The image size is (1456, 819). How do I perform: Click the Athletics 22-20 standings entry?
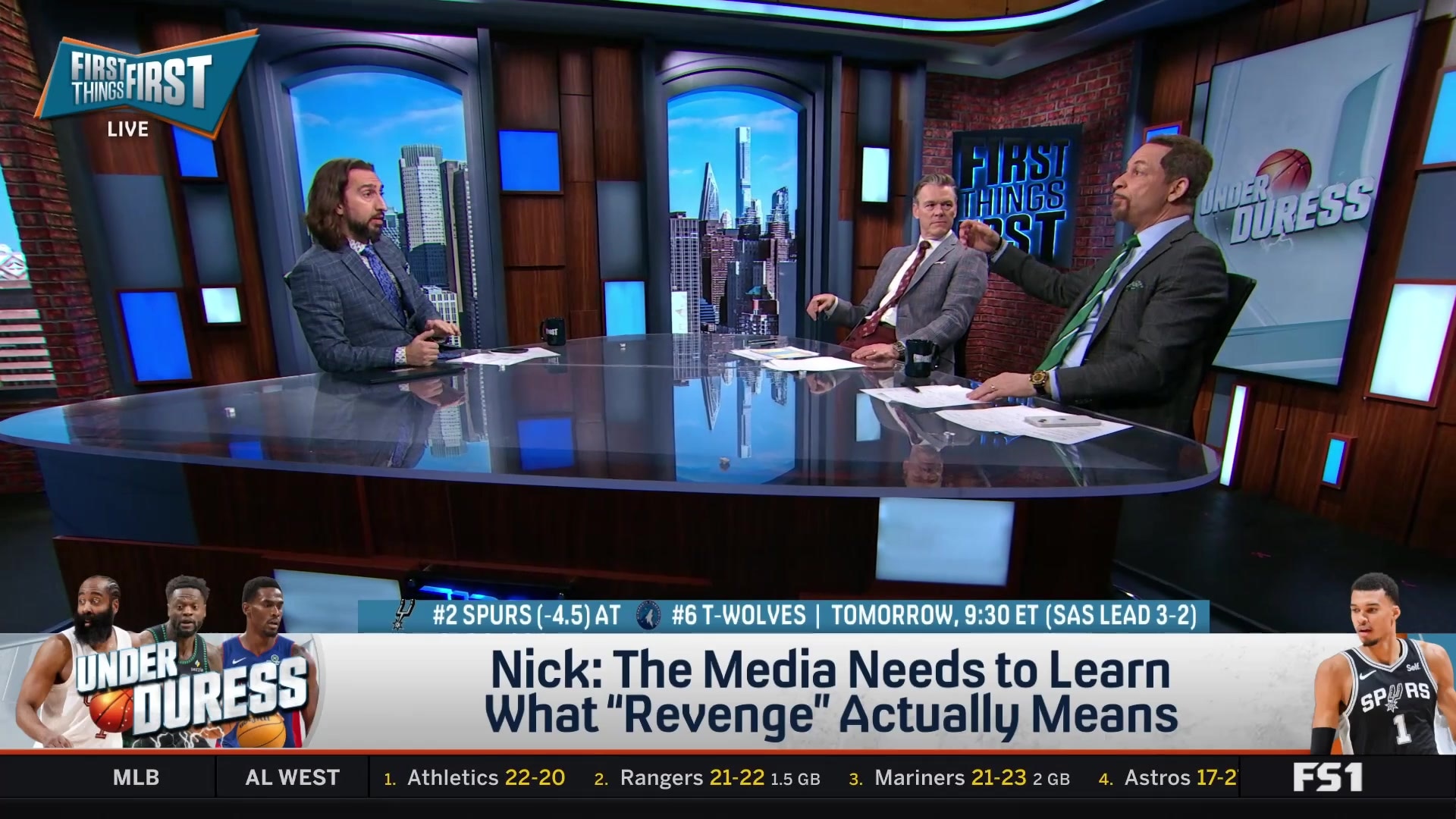point(475,777)
